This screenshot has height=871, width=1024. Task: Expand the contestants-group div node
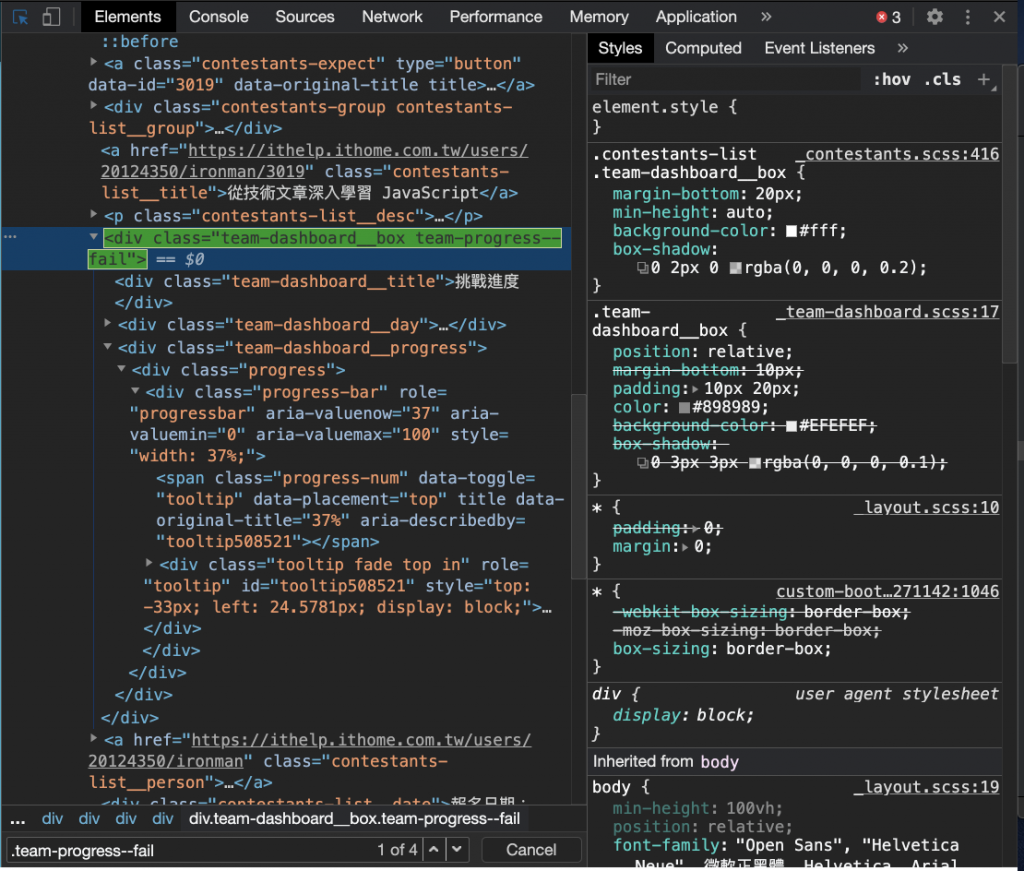(x=93, y=106)
